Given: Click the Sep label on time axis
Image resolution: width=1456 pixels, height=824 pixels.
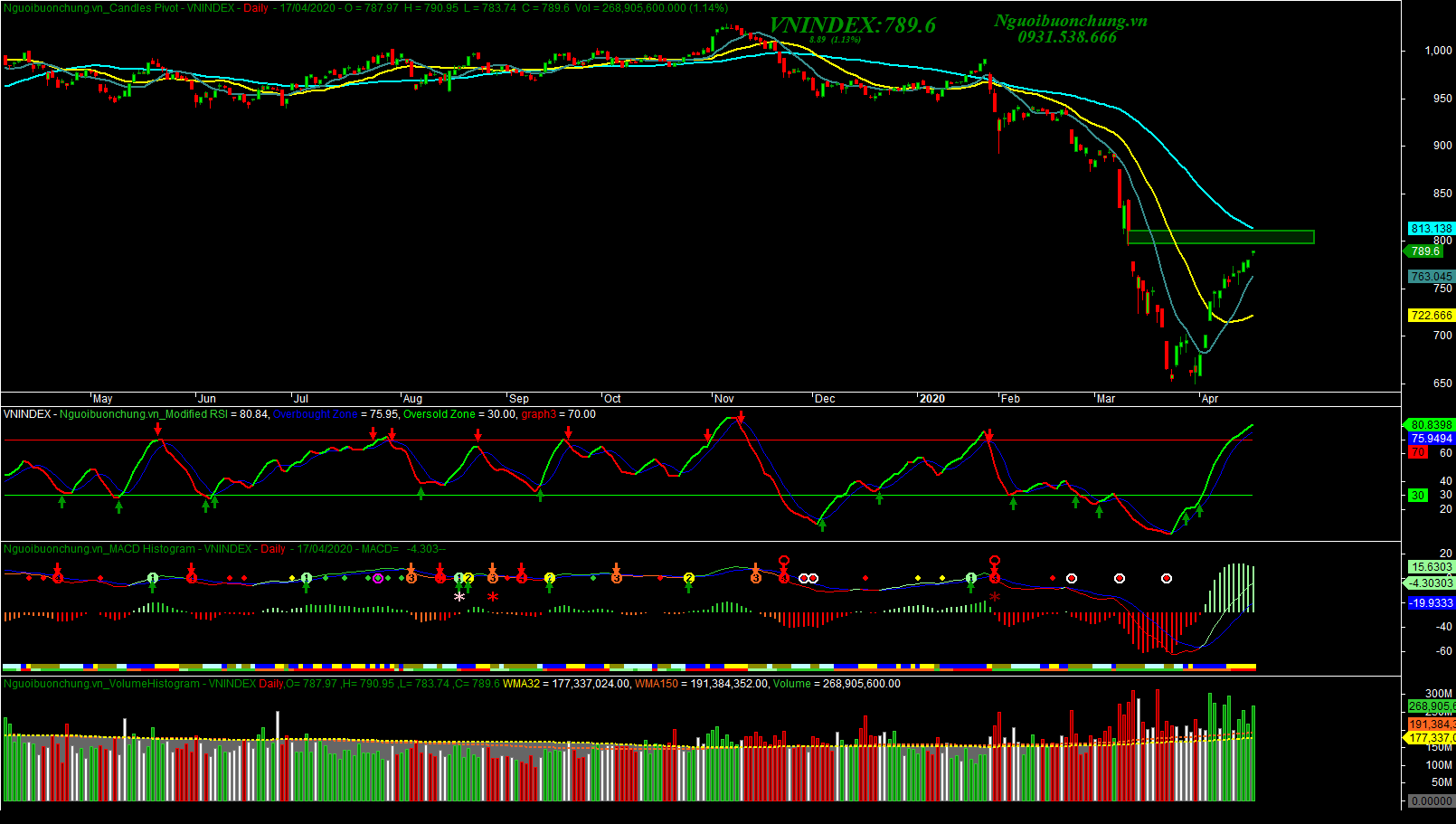Looking at the screenshot, I should (519, 399).
